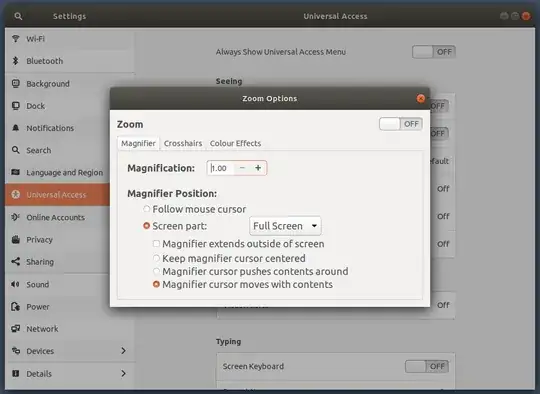This screenshot has height=394, width=540.
Task: Click the Notifications bell icon
Action: tap(15, 128)
